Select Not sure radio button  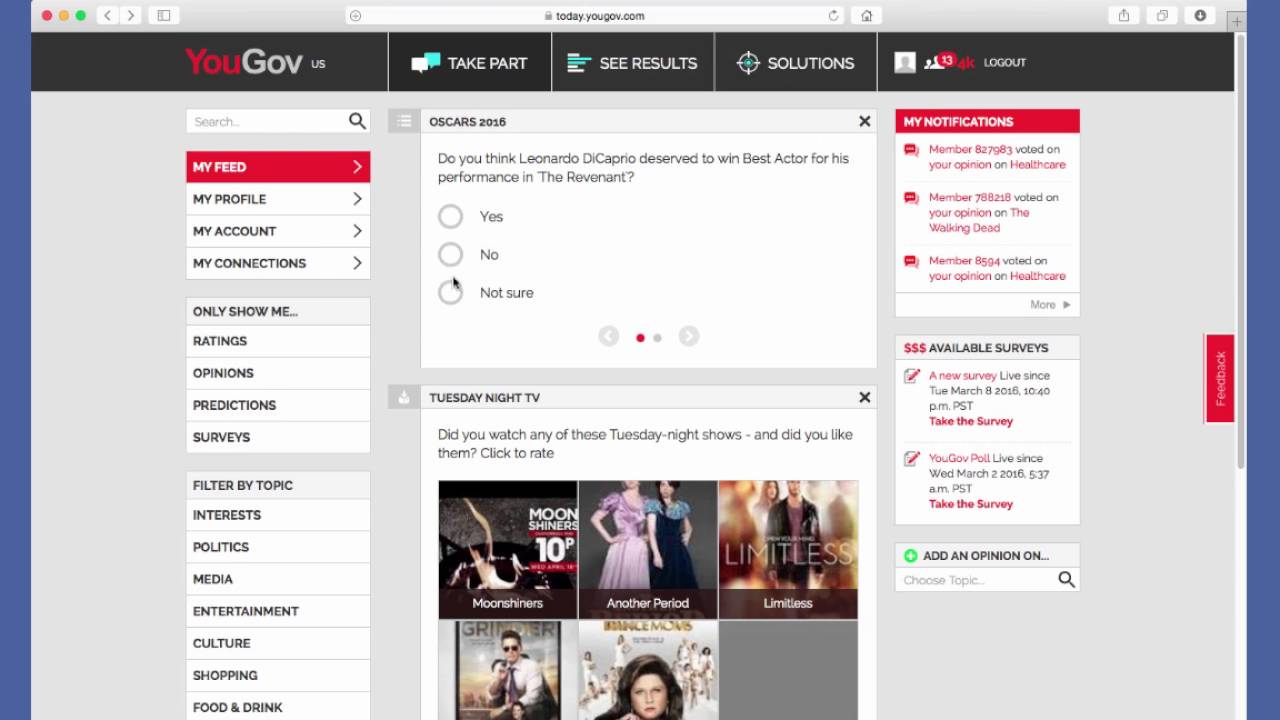click(450, 292)
